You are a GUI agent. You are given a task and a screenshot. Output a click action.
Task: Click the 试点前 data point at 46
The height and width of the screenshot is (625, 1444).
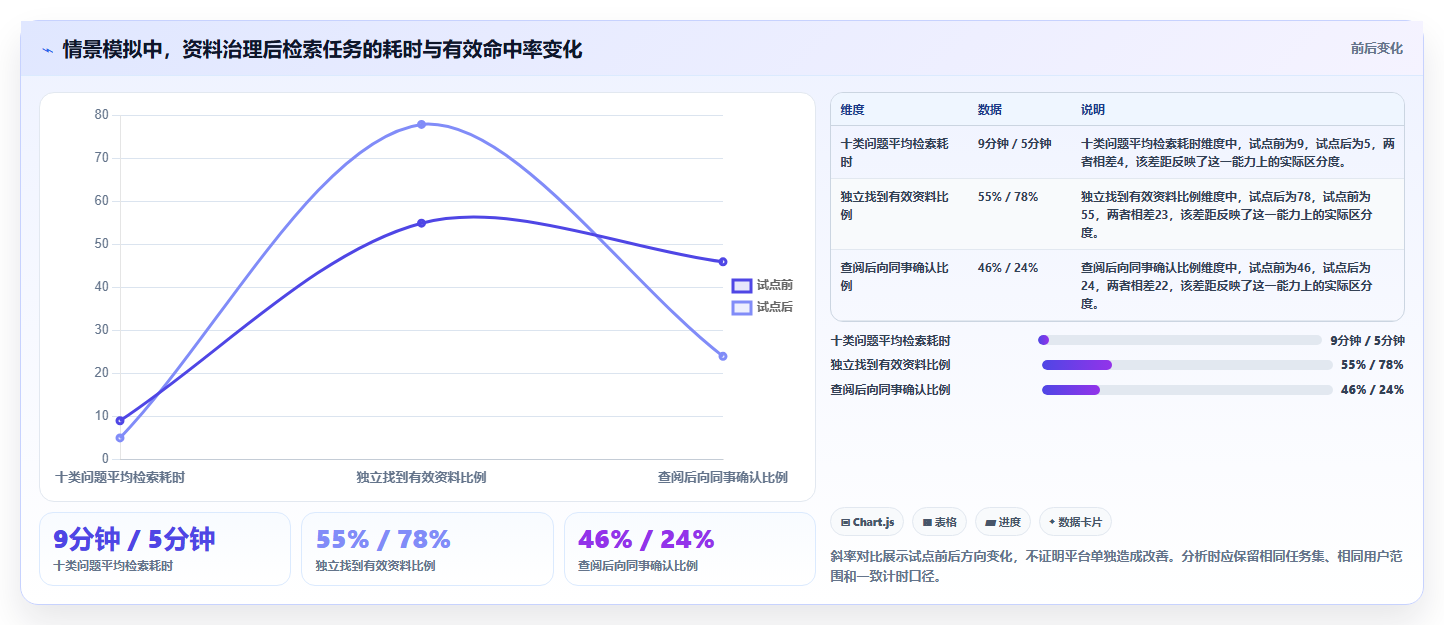722,262
